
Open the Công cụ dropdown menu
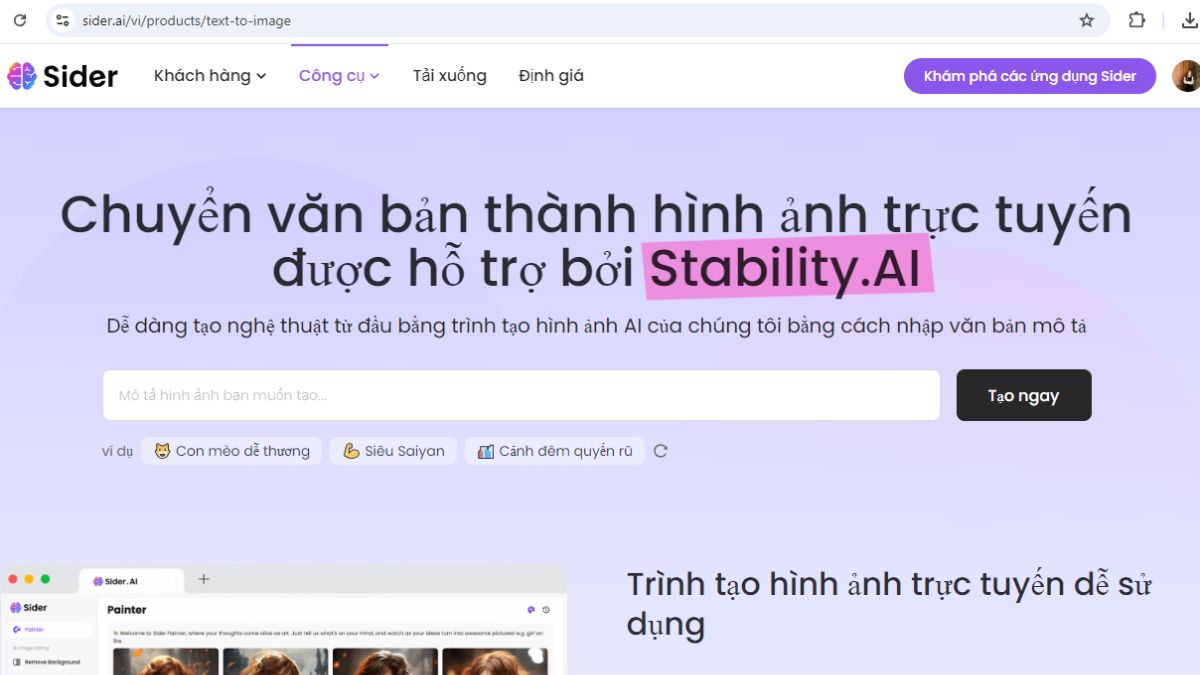pos(338,75)
